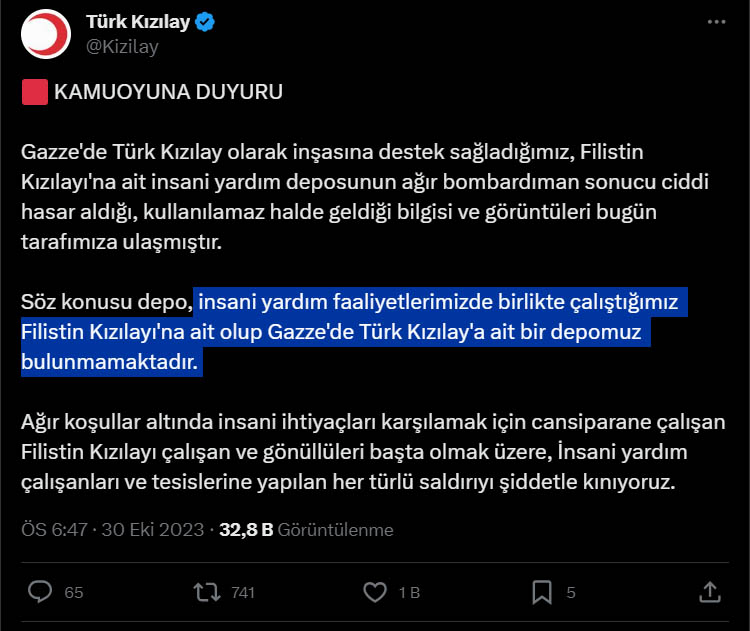Bookmark this tweet
750x631 pixels.
click(x=542, y=592)
